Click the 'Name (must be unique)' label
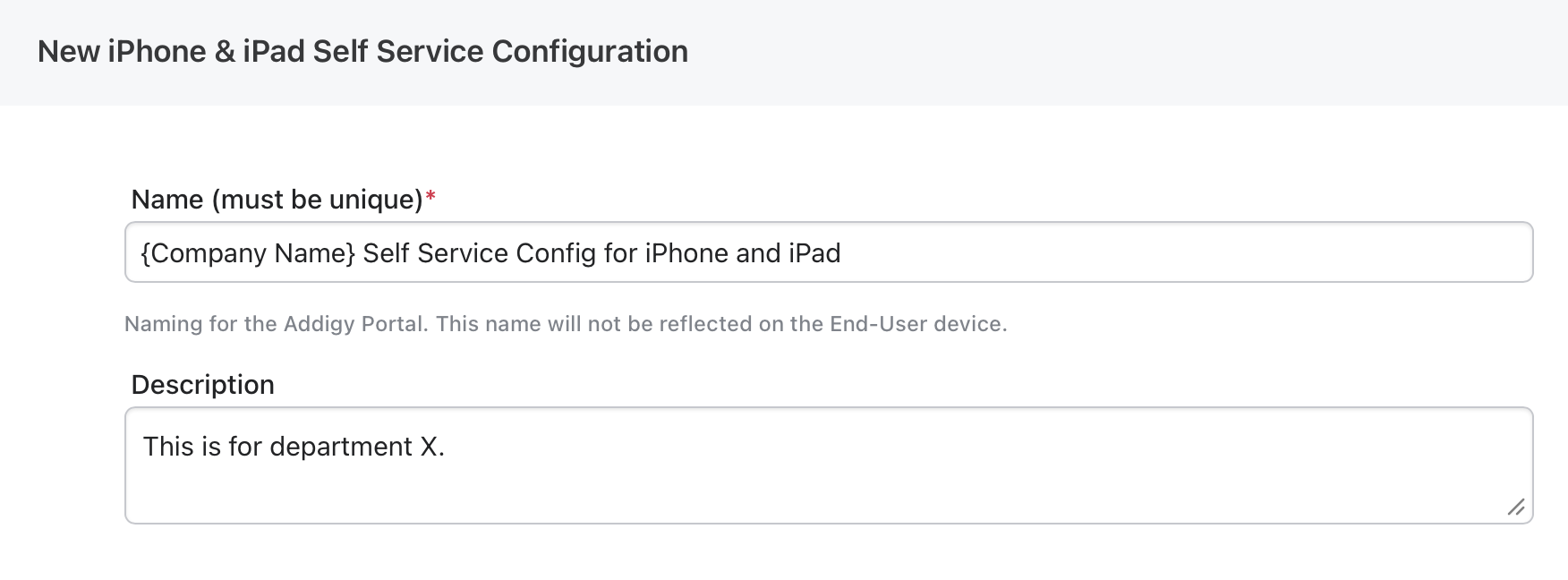Image resolution: width=1568 pixels, height=580 pixels. pos(277,199)
